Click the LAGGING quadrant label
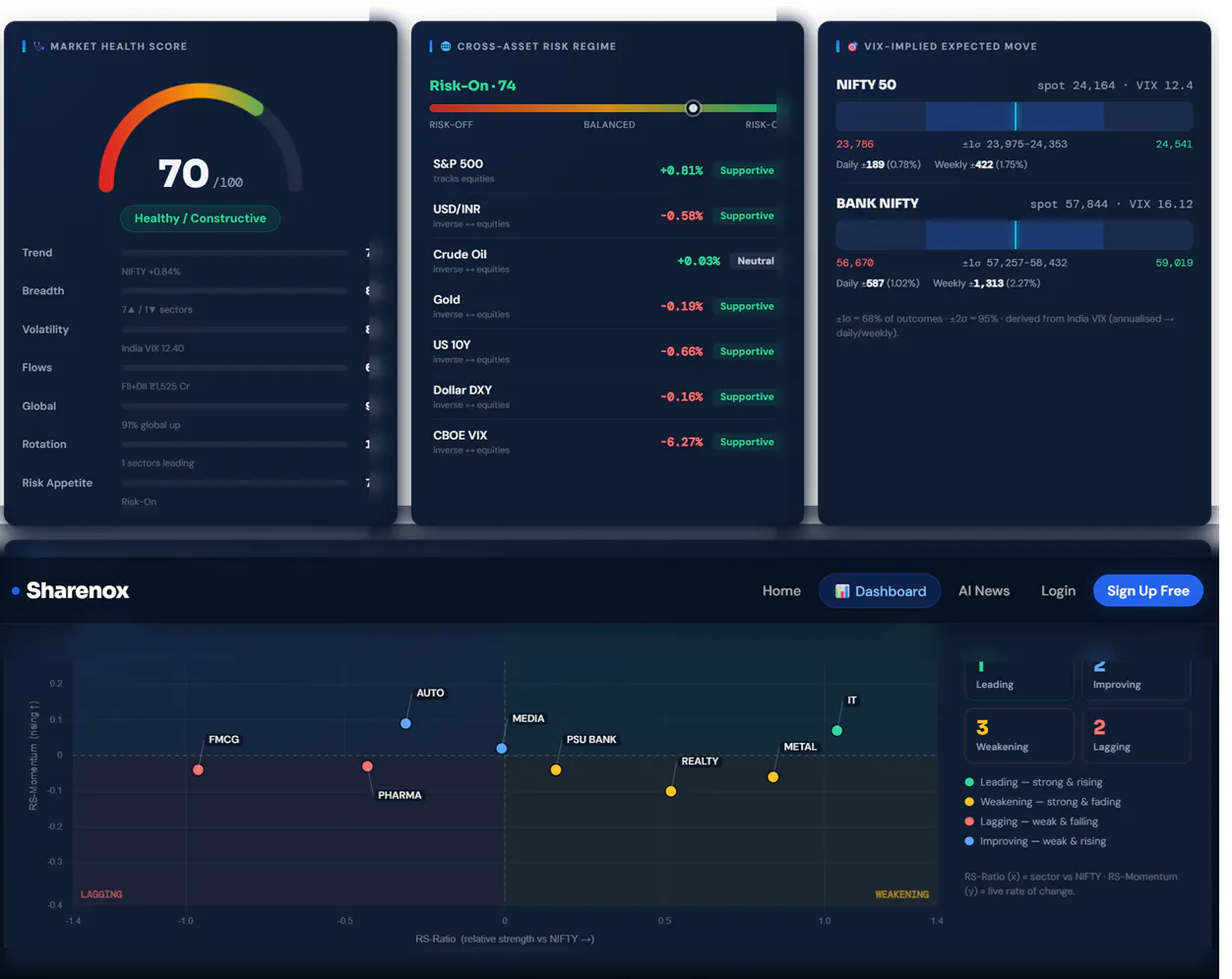 tap(101, 894)
